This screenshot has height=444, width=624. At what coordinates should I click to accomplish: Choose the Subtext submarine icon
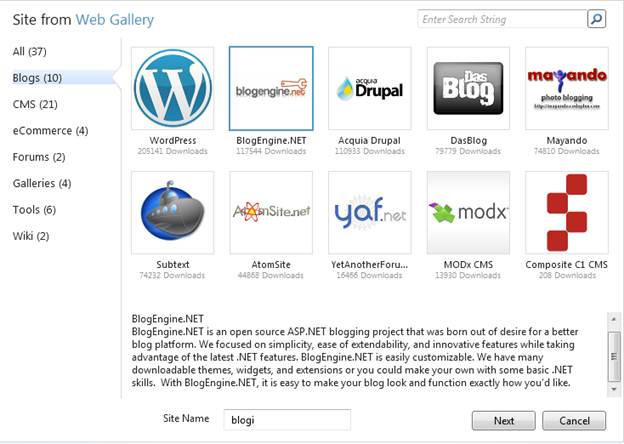pos(173,212)
